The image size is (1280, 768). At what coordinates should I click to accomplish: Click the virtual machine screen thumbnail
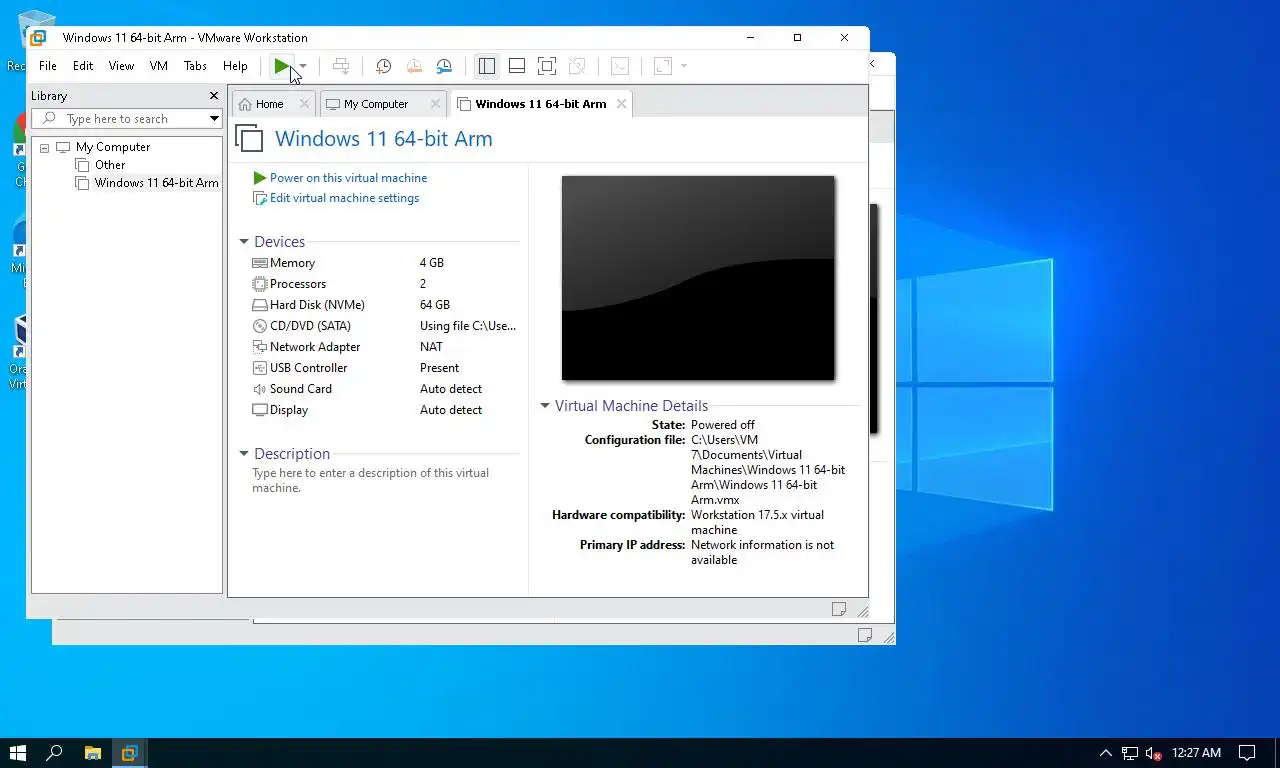[x=698, y=278]
